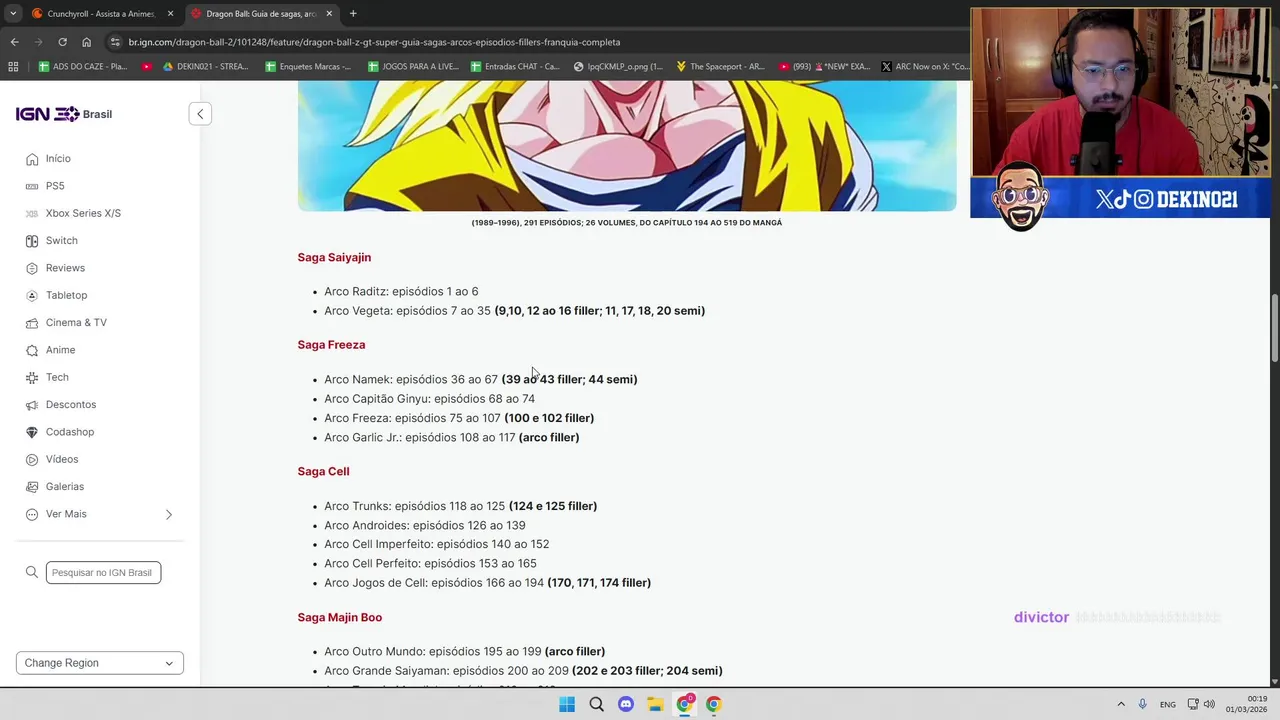Click the Xbox Series X/S sidebar icon
1280x720 pixels.
32,213
